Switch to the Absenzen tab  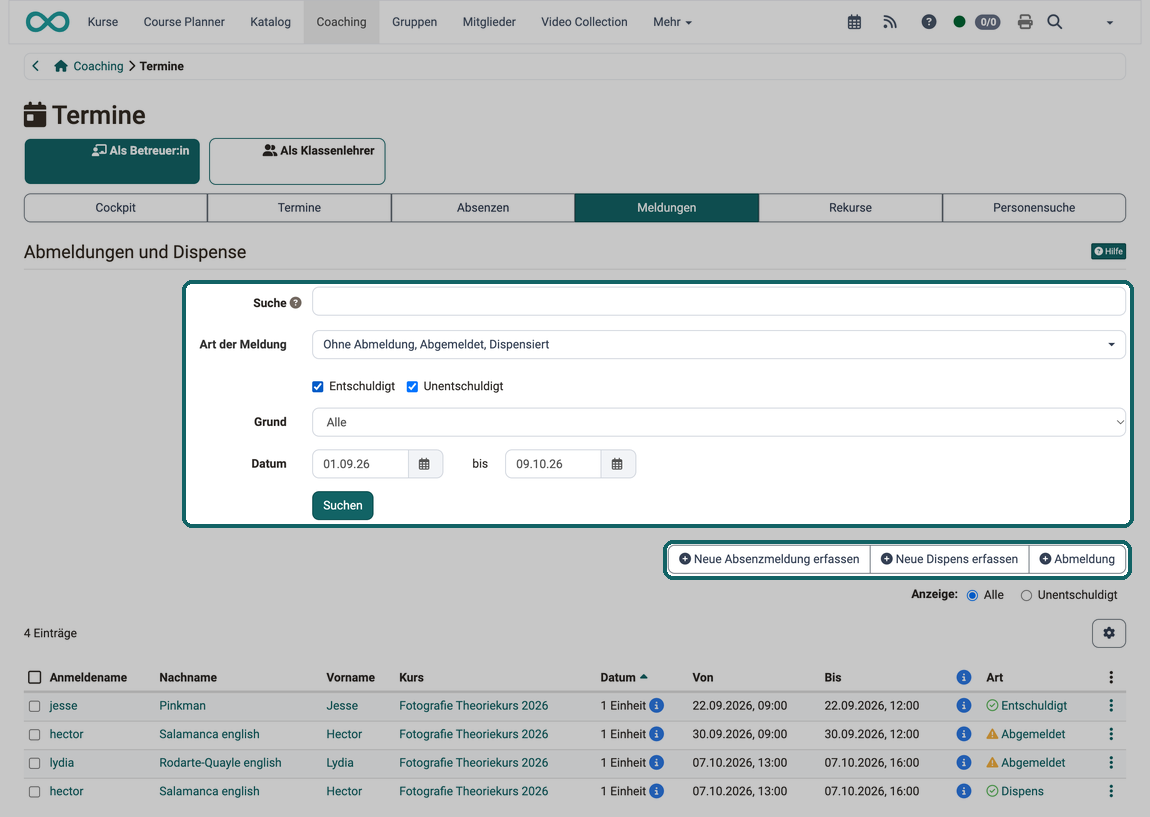pyautogui.click(x=483, y=208)
